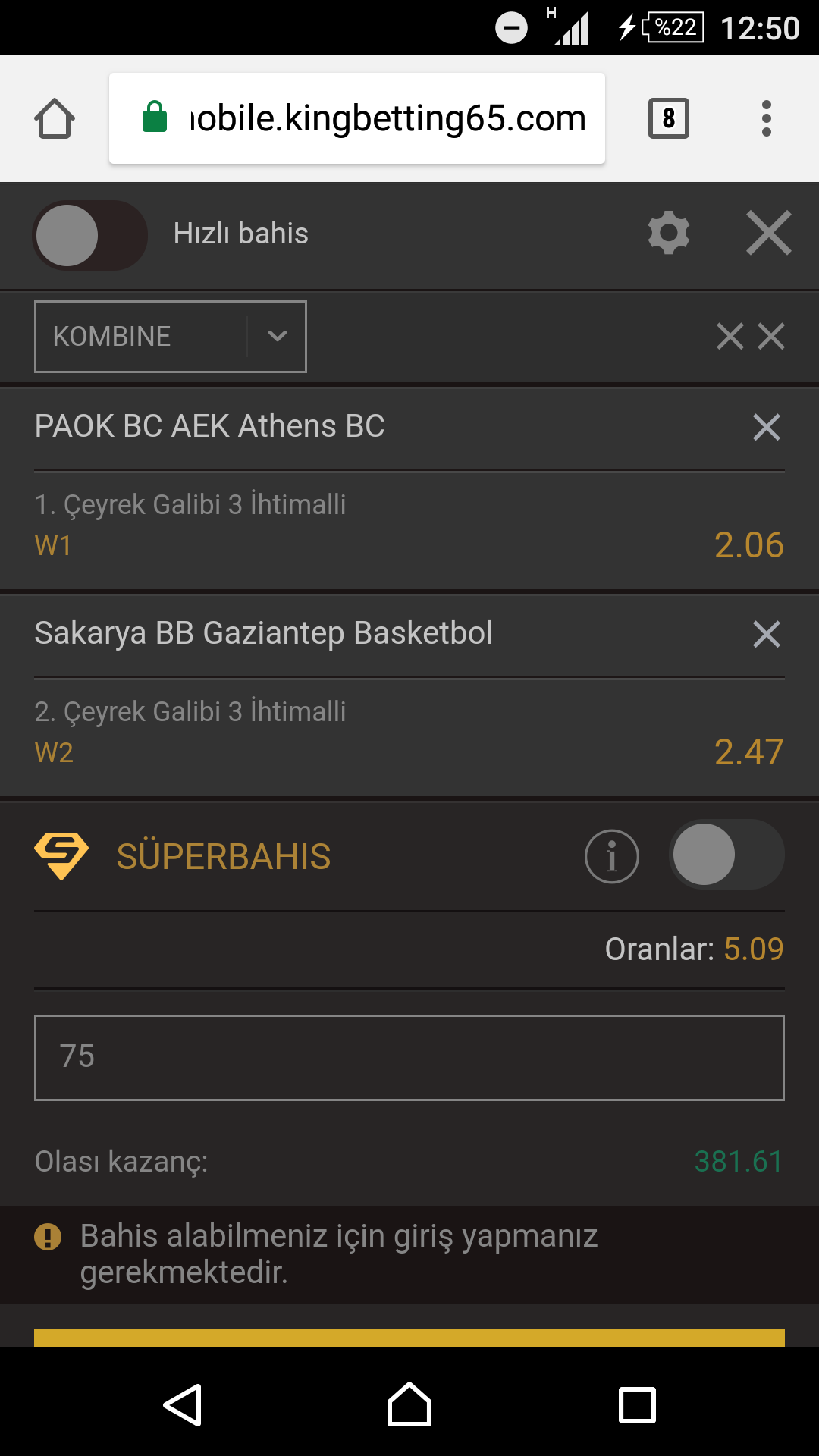Select the 2.06 odds for W1
This screenshot has height=1456, width=819.
tap(749, 544)
